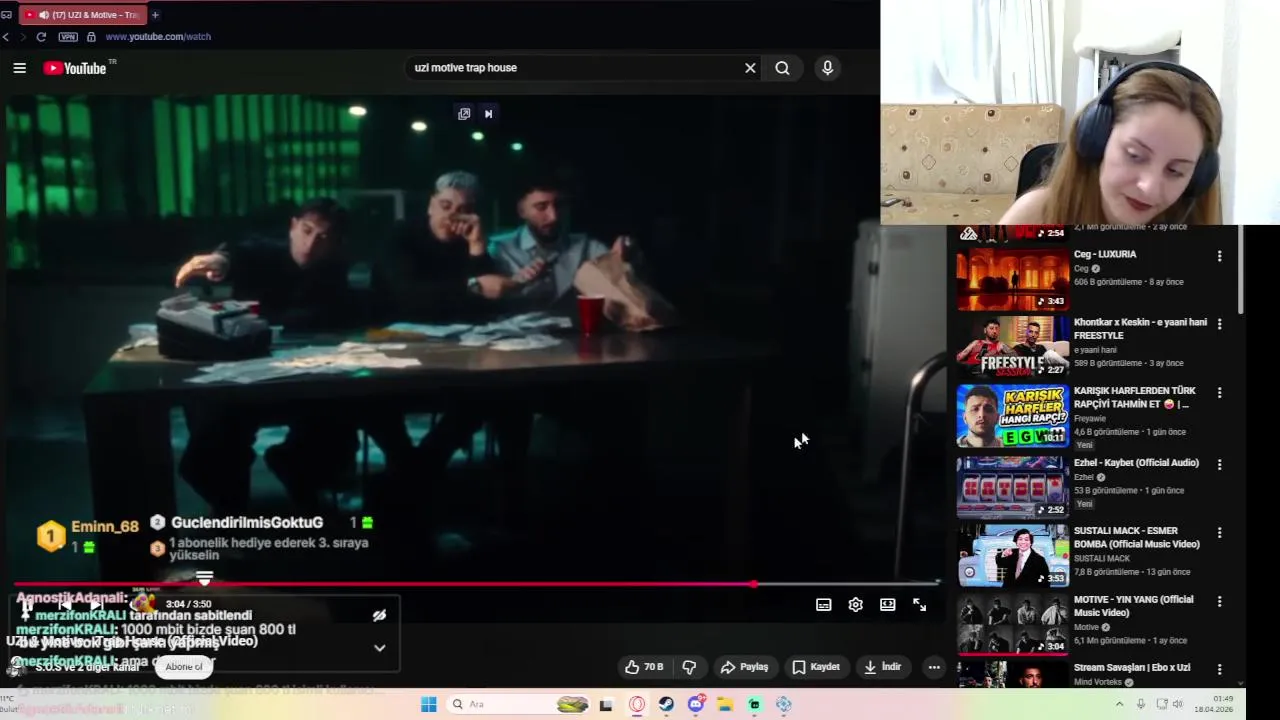Enter fullscreen mode
This screenshot has height=720, width=1280.
click(920, 605)
